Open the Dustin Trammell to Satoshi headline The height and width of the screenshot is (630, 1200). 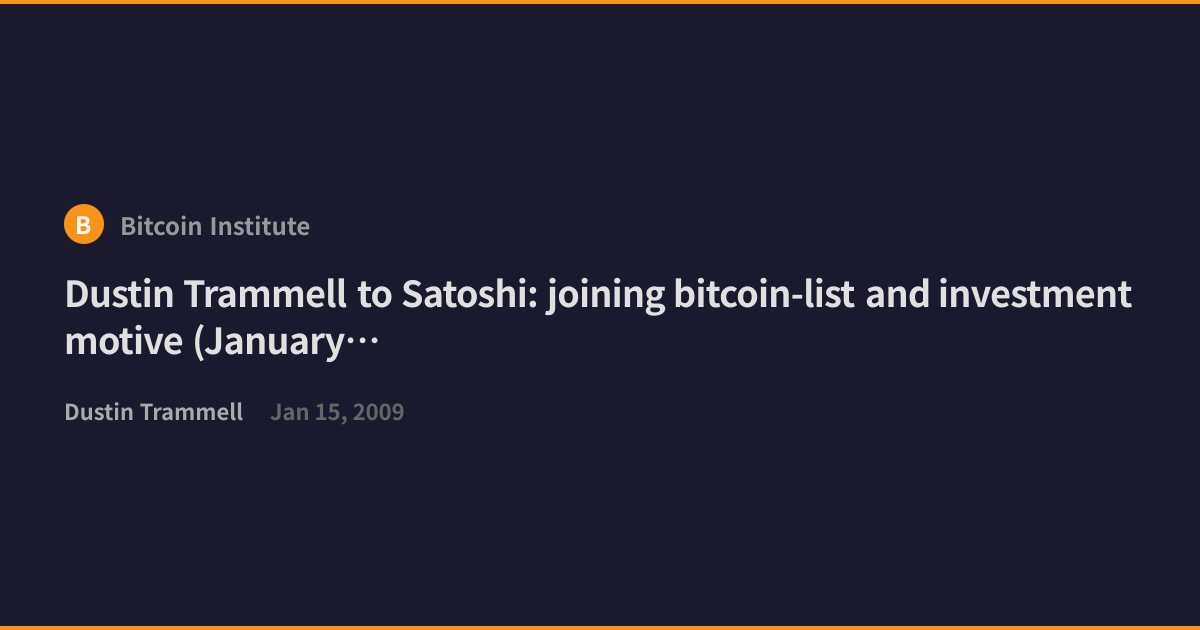click(598, 318)
